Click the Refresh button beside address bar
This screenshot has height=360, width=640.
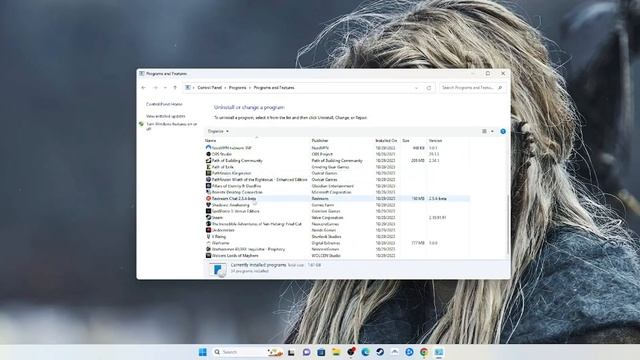point(429,88)
